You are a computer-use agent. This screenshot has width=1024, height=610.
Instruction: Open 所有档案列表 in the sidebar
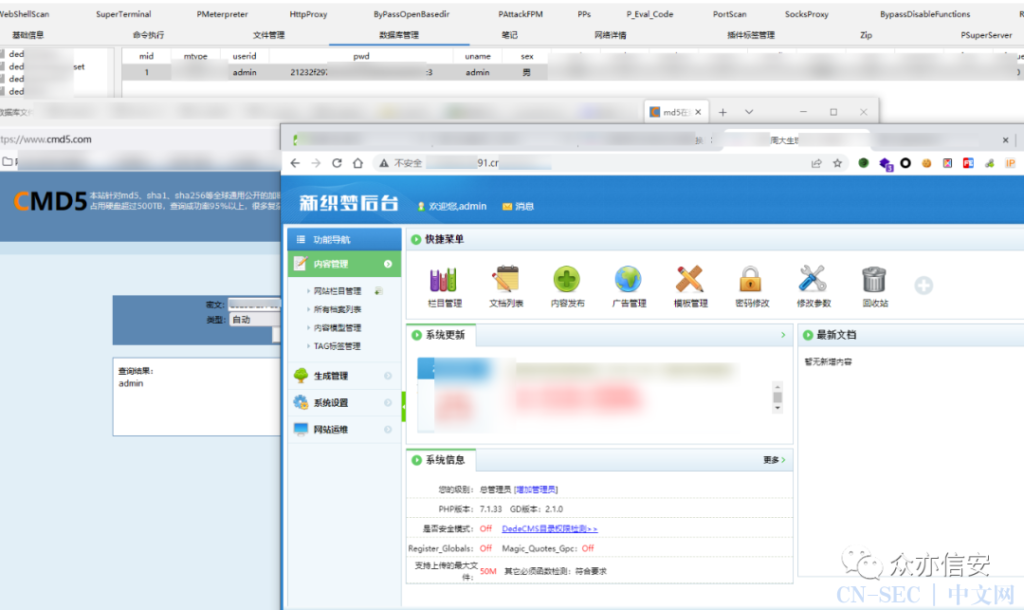pos(337,309)
